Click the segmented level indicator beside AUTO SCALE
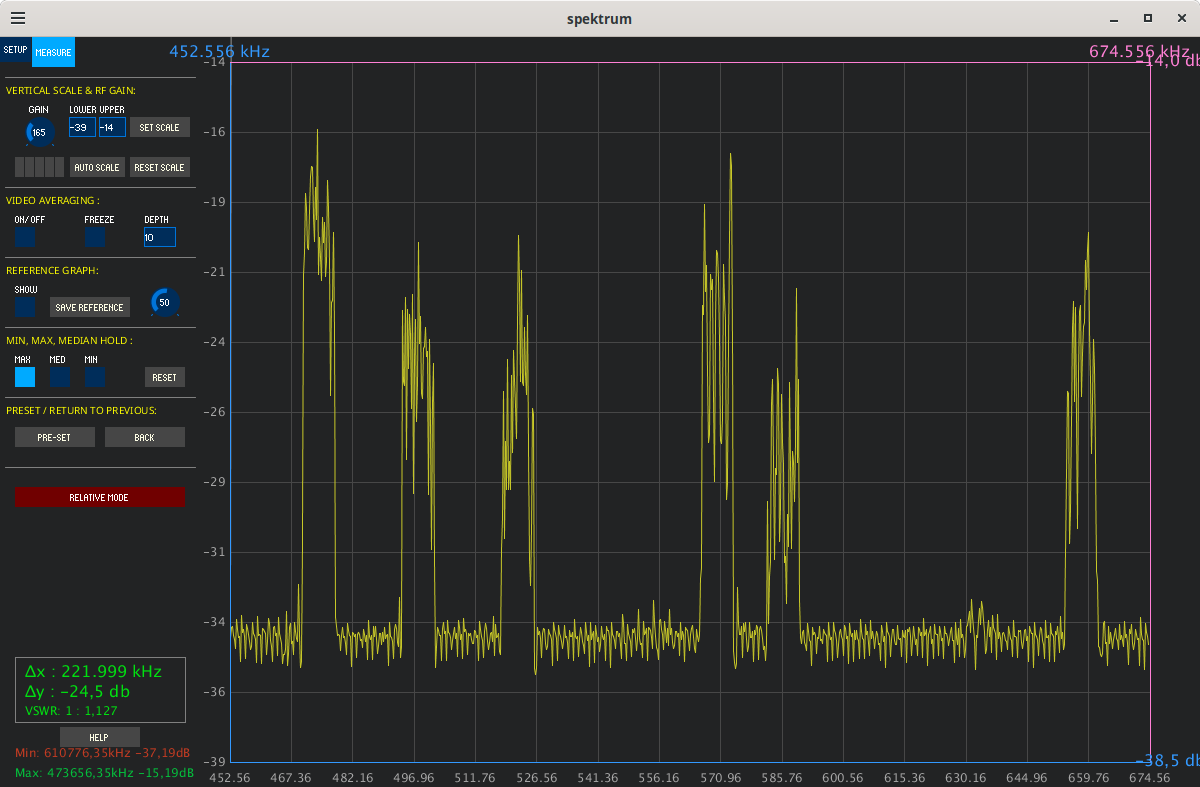The width and height of the screenshot is (1200, 787). click(x=39, y=167)
